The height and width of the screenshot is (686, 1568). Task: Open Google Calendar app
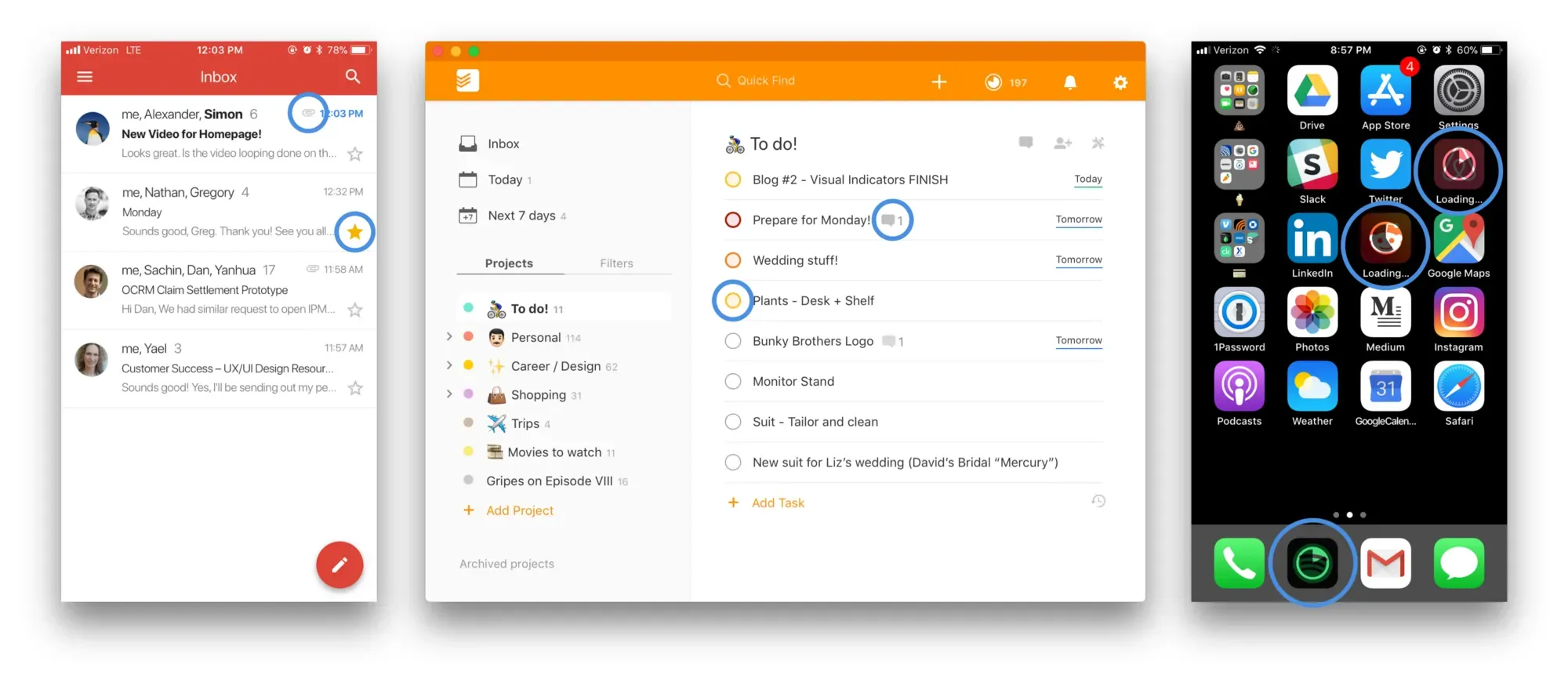coord(1385,386)
